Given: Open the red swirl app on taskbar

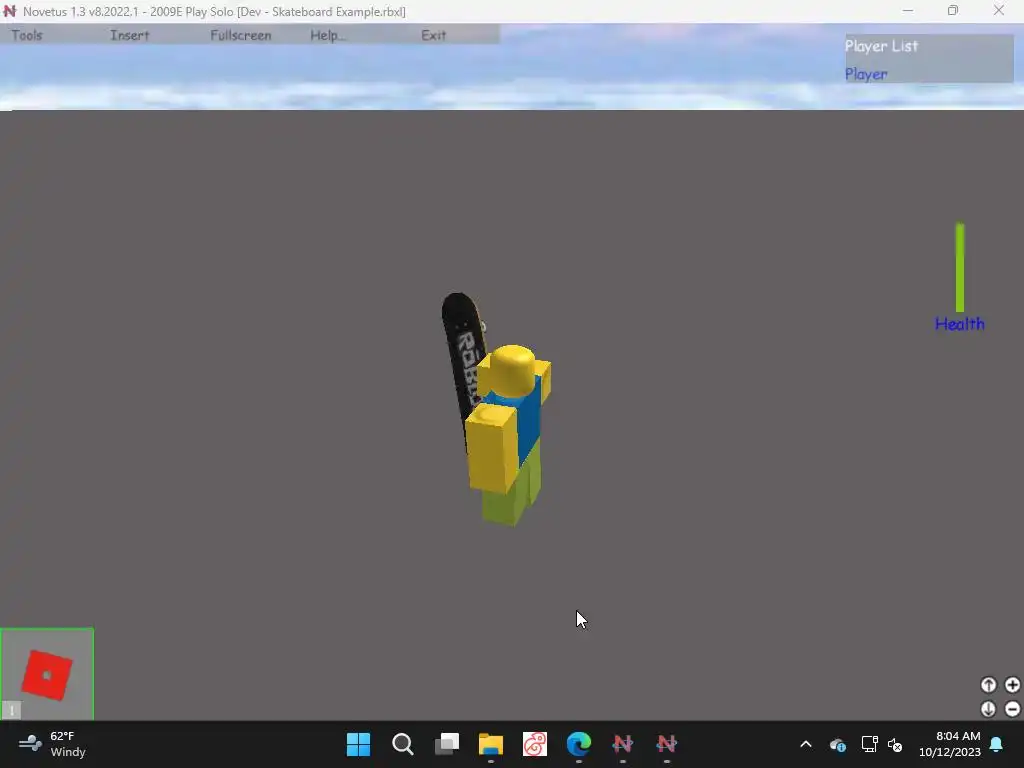Looking at the screenshot, I should [535, 744].
